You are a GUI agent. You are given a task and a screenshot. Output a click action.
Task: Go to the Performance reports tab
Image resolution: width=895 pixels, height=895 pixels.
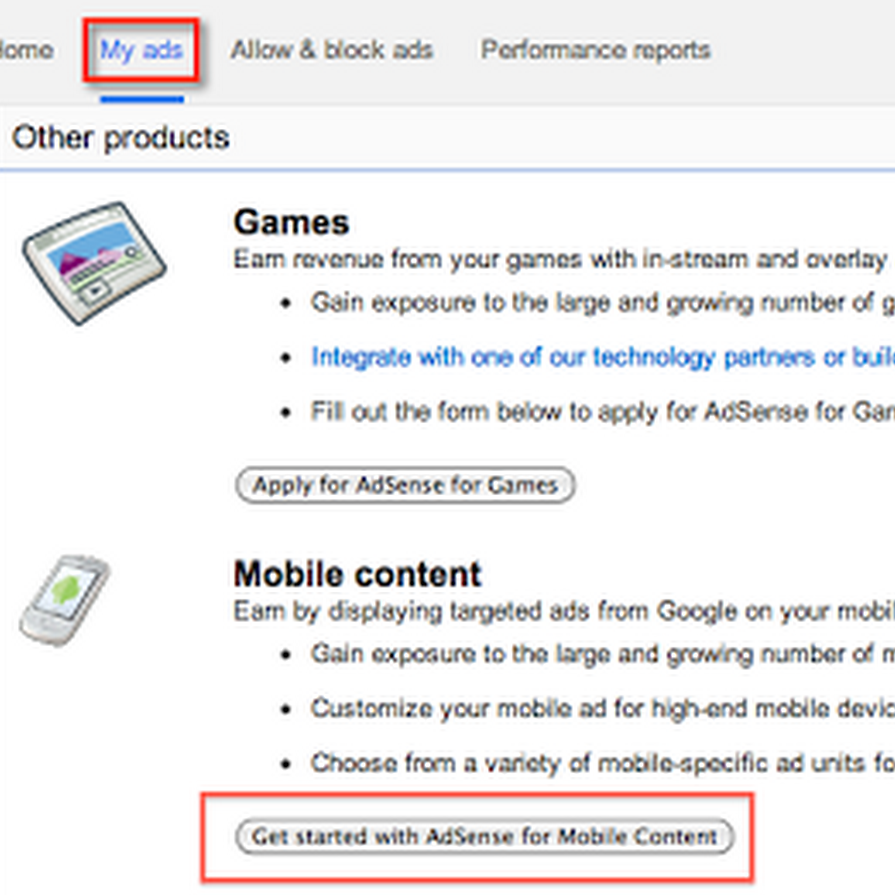(x=595, y=50)
